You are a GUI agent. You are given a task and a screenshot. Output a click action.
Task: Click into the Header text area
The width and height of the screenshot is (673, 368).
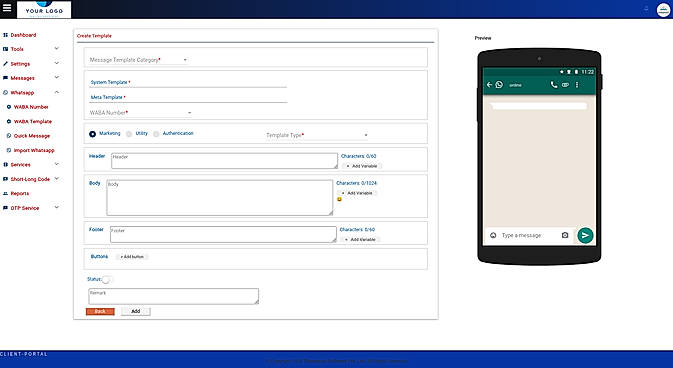[x=224, y=161]
